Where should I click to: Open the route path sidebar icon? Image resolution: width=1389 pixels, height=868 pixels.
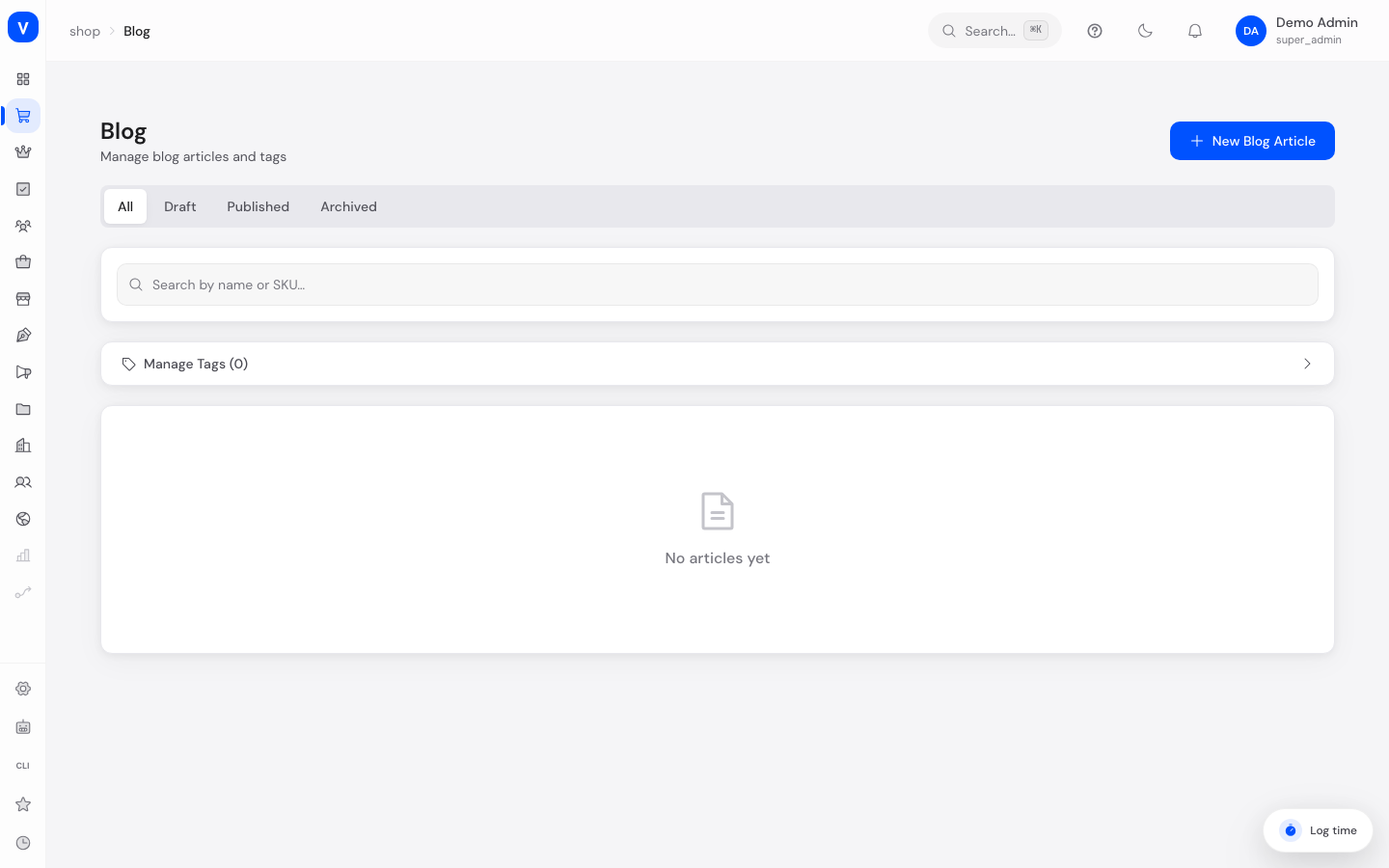[23, 592]
